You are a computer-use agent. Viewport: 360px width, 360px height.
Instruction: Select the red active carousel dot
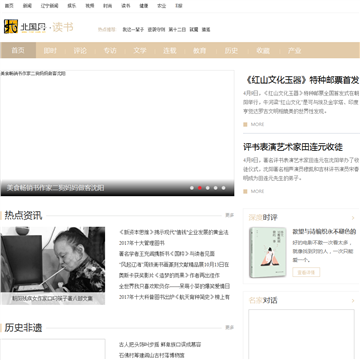pyautogui.click(x=200, y=188)
